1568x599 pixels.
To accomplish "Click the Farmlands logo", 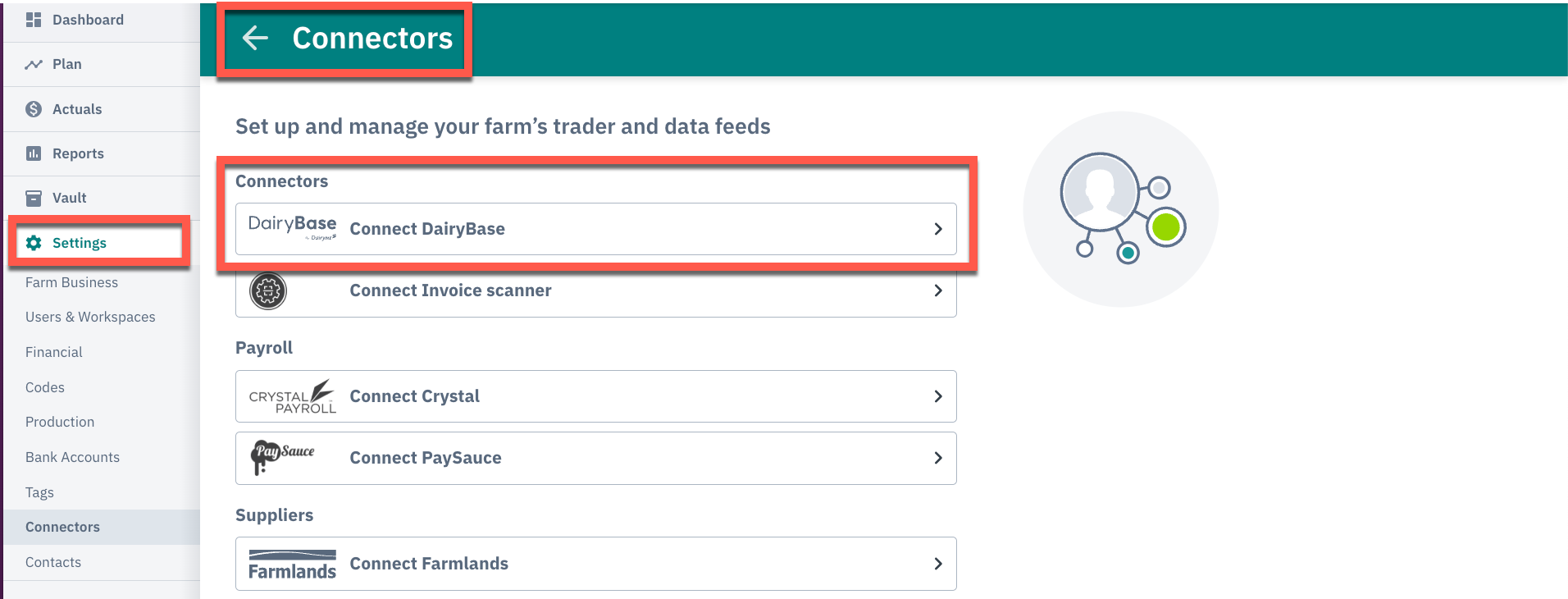I will point(293,565).
